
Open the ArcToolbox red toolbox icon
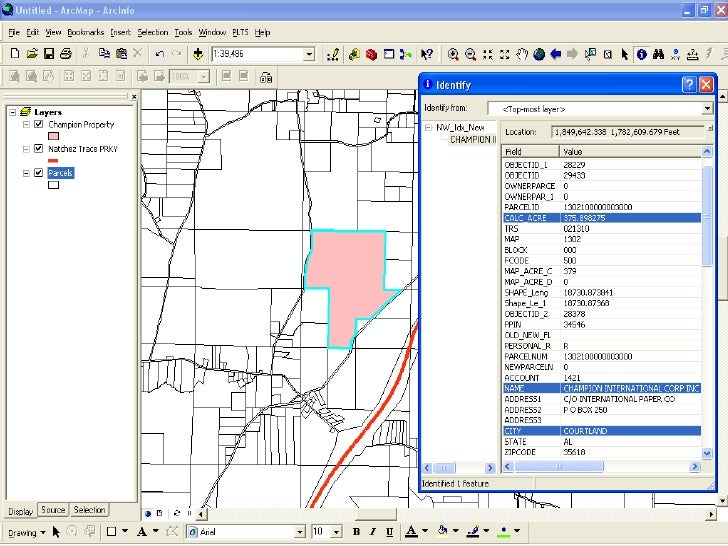click(371, 55)
